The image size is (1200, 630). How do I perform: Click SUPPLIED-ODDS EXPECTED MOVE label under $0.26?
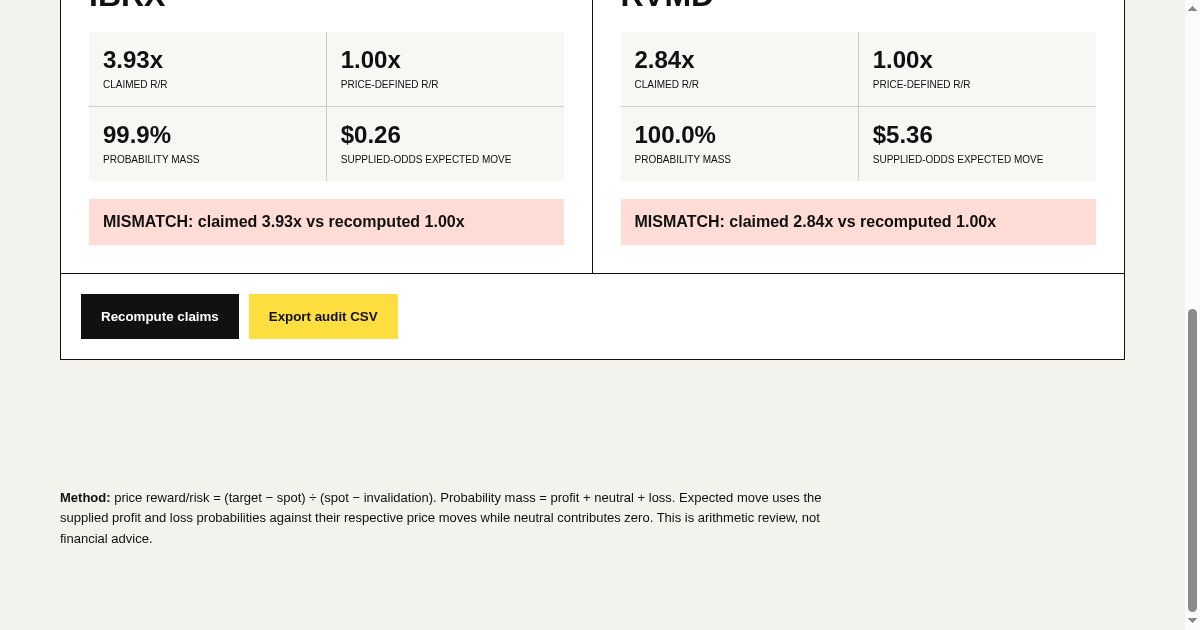426,160
